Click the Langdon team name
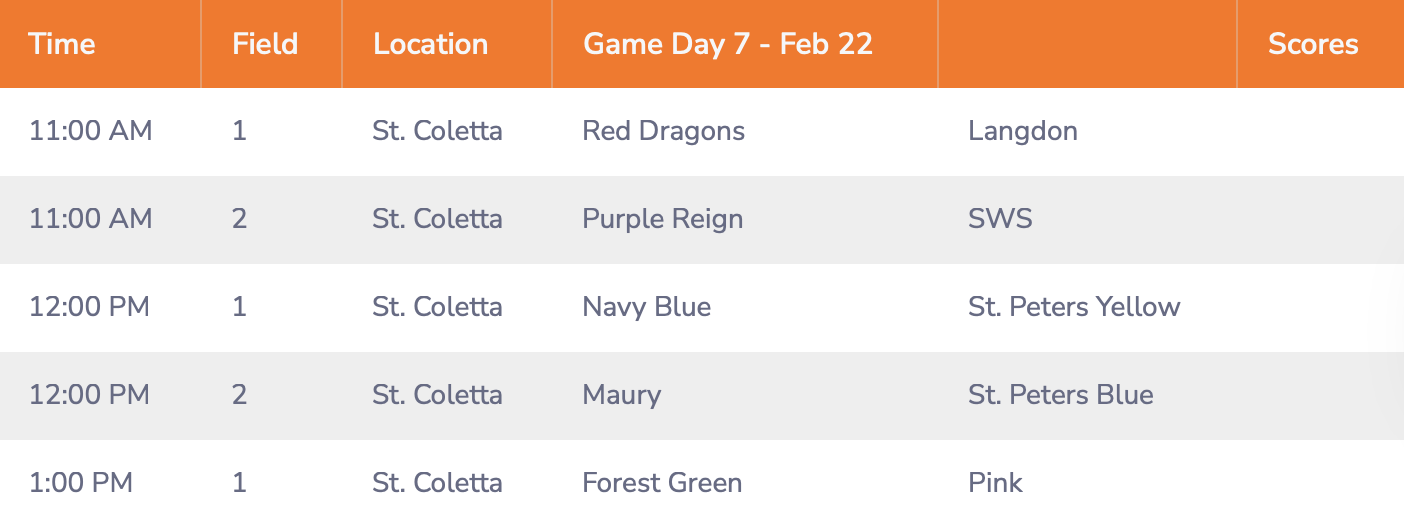 (1022, 131)
